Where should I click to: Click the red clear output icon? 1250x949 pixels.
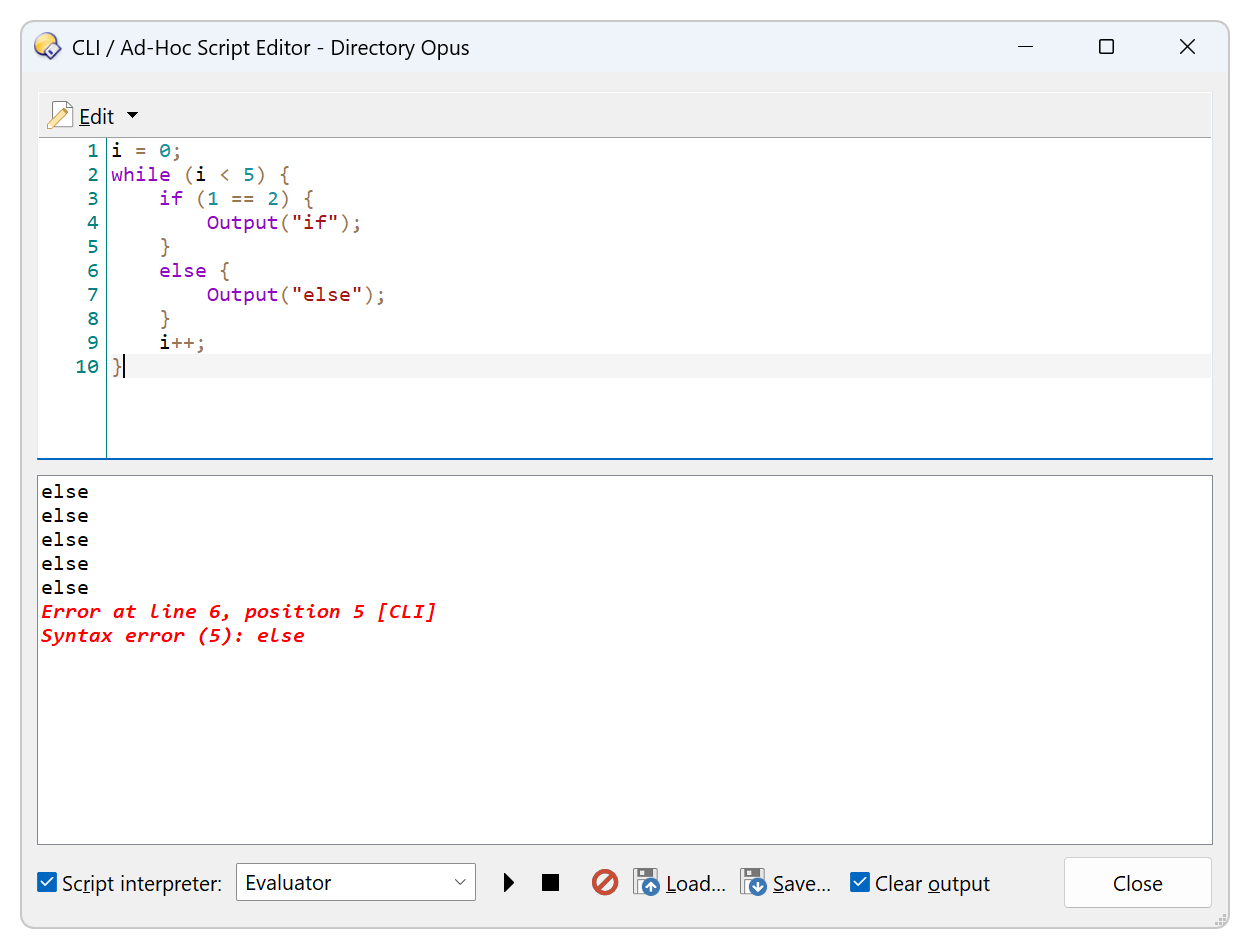point(605,883)
